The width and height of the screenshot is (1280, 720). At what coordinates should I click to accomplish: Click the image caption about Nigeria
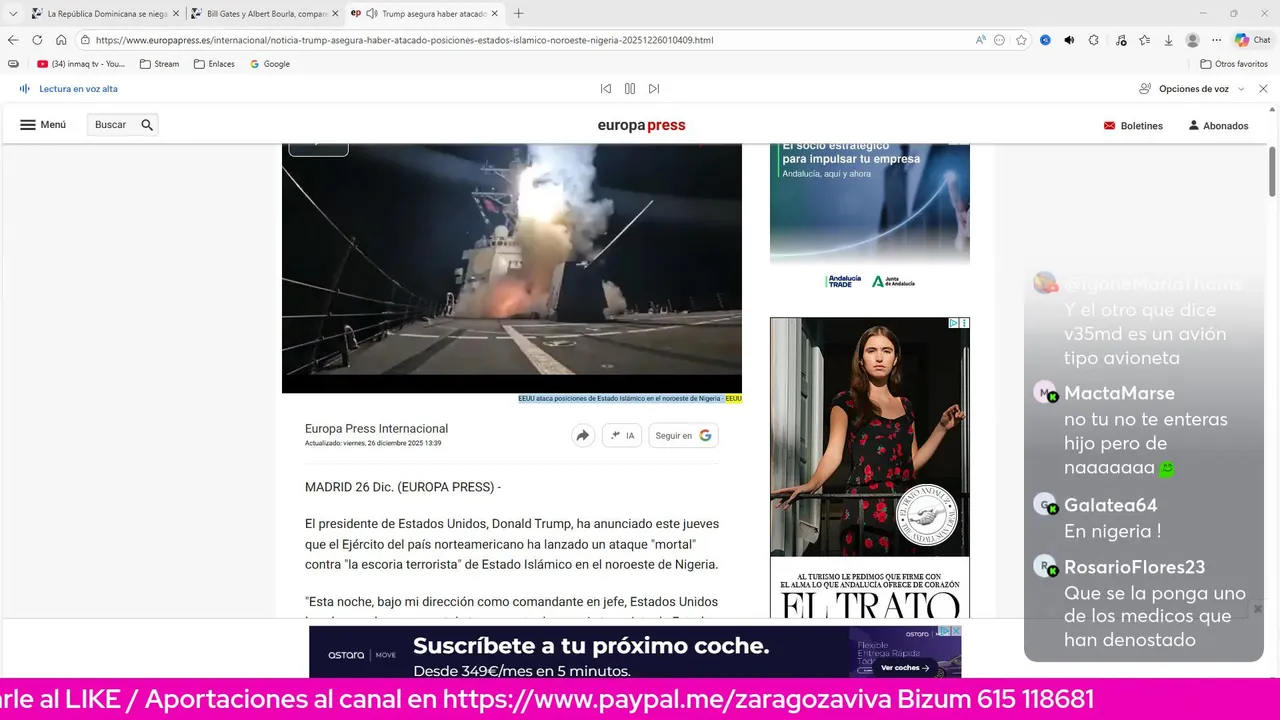pos(630,398)
